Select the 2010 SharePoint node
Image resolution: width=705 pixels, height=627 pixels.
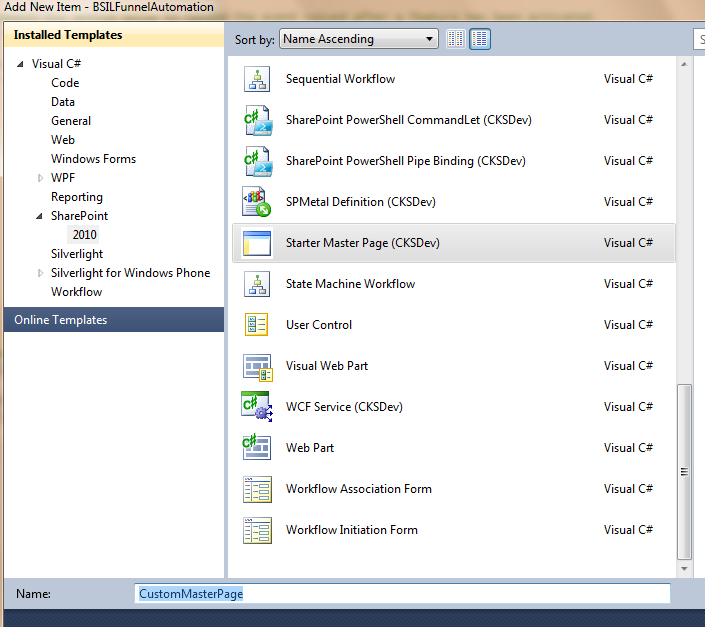click(x=85, y=235)
